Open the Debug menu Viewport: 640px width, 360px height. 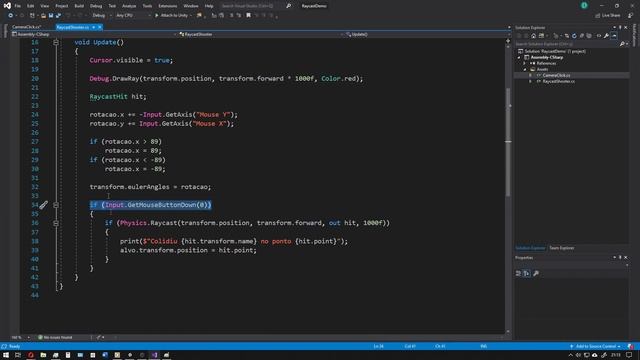pyautogui.click(x=96, y=6)
